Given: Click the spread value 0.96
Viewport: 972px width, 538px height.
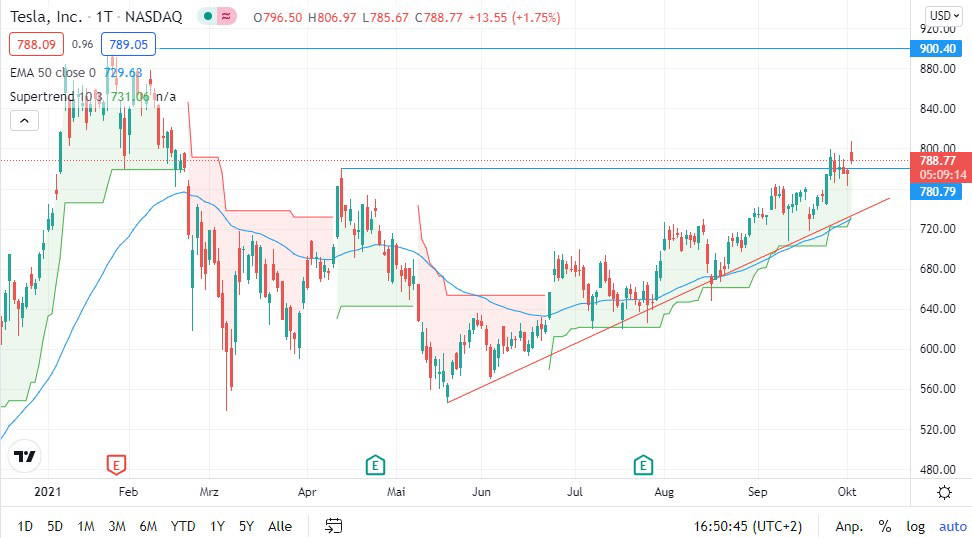Looking at the screenshot, I should (x=82, y=44).
